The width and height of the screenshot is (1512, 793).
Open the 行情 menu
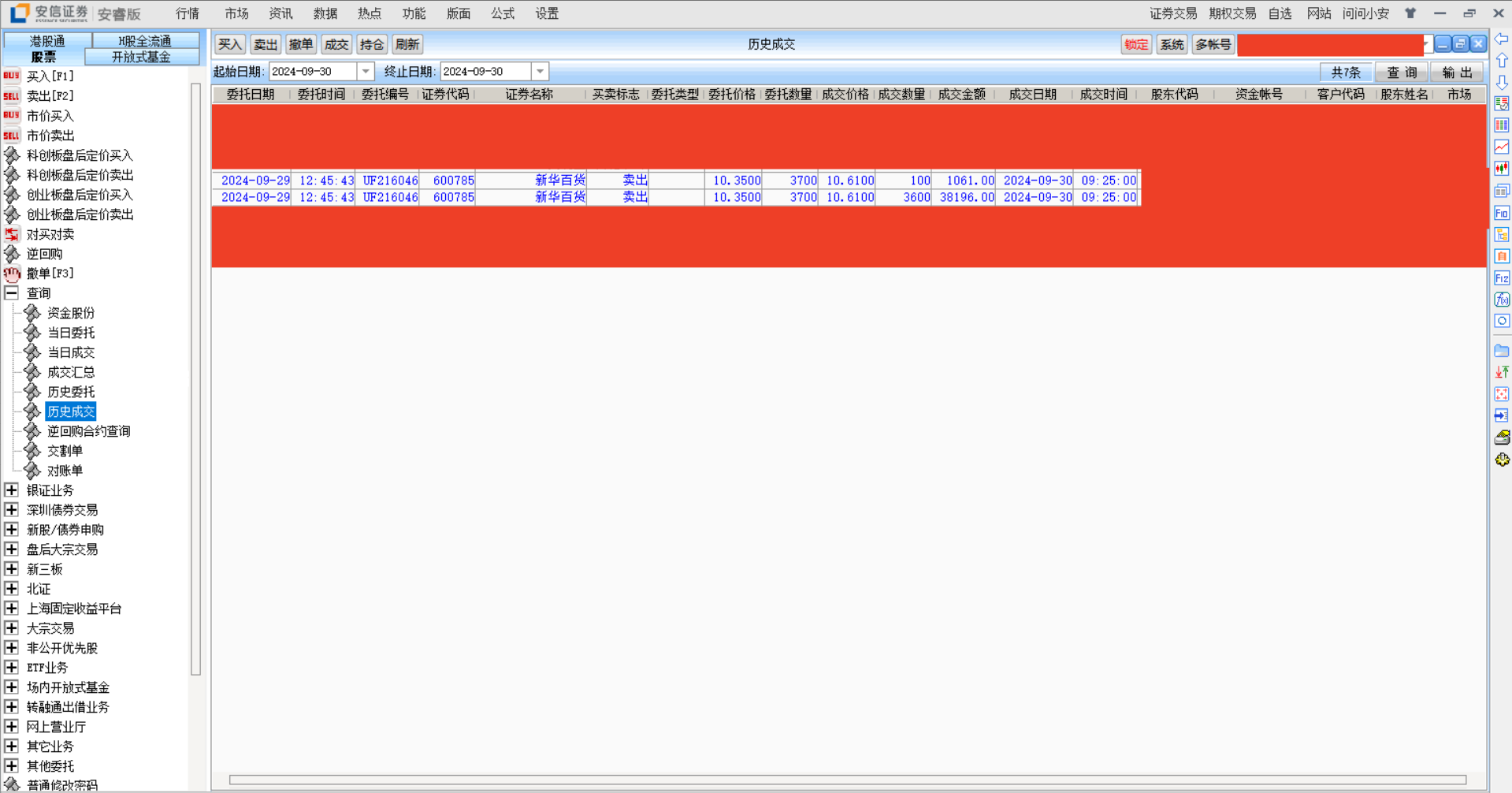coord(188,13)
